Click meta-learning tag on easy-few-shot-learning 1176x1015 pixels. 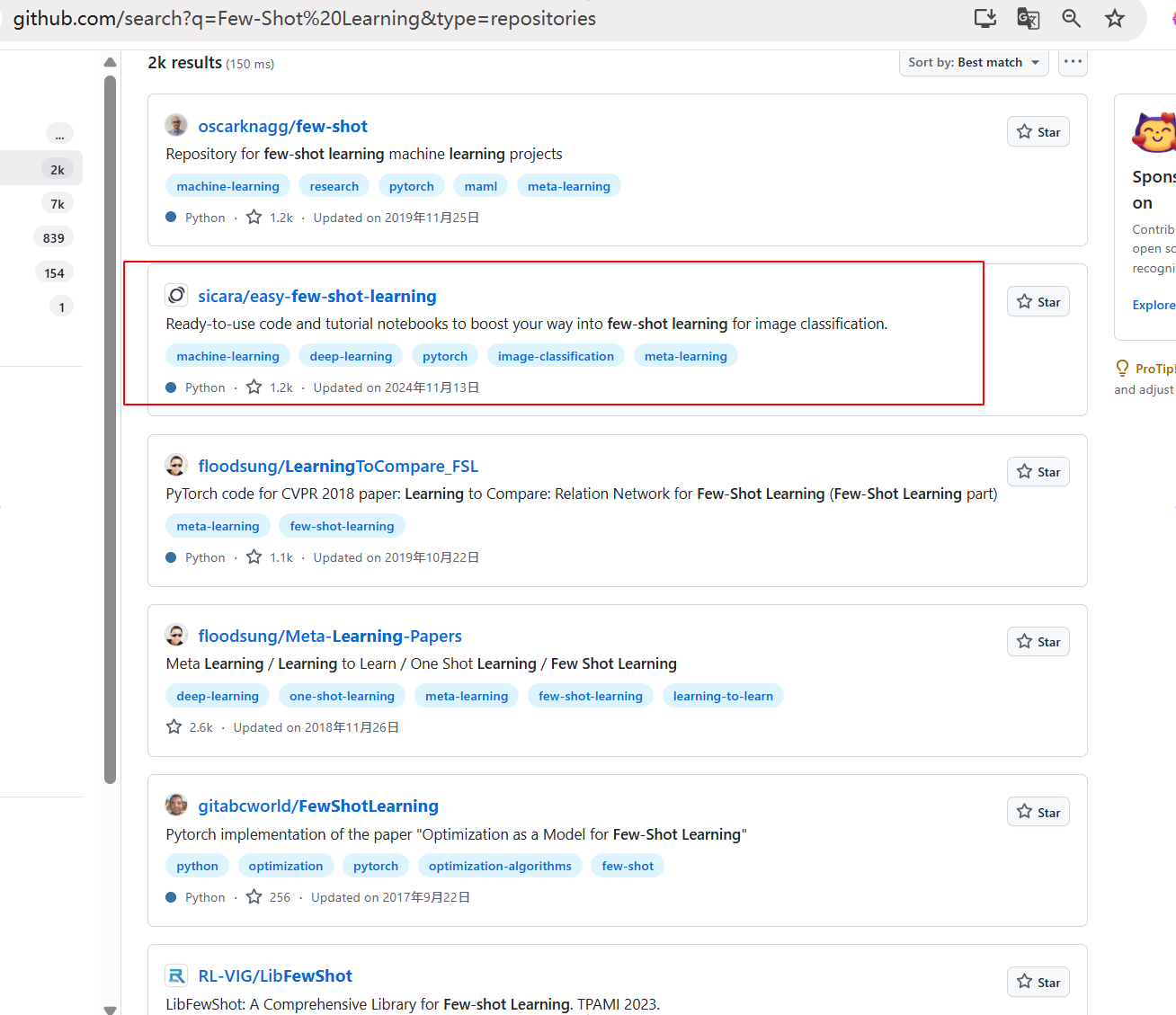coord(685,356)
